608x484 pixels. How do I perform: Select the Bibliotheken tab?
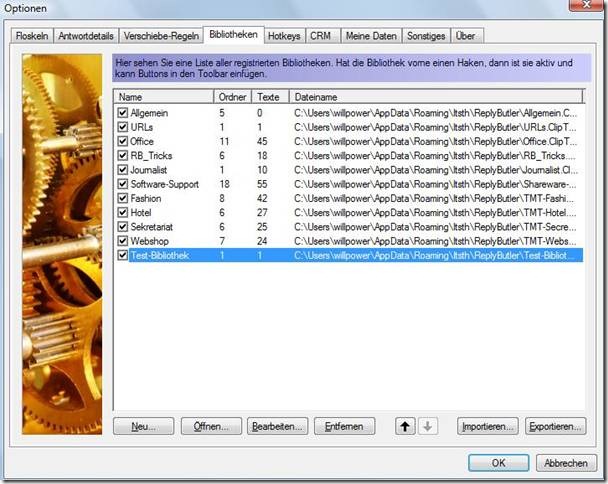233,34
